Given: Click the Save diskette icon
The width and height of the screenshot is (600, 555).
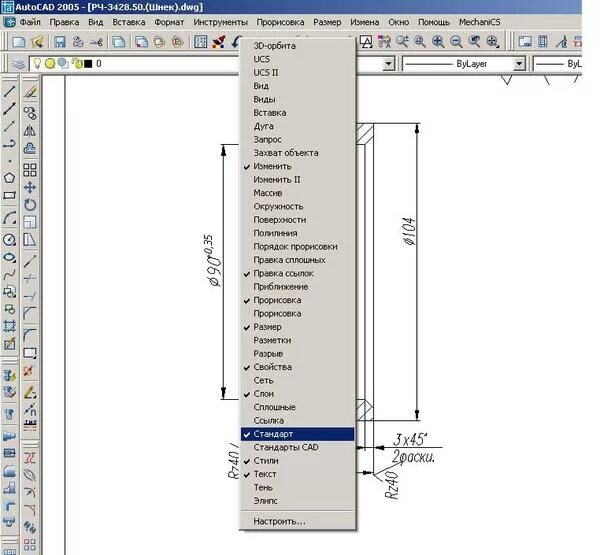Looking at the screenshot, I should click(60, 42).
